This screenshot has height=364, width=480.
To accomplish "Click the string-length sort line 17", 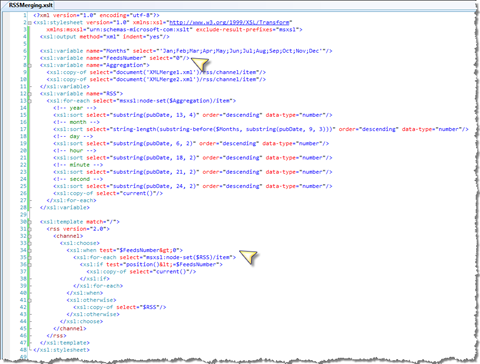I will 261,129.
